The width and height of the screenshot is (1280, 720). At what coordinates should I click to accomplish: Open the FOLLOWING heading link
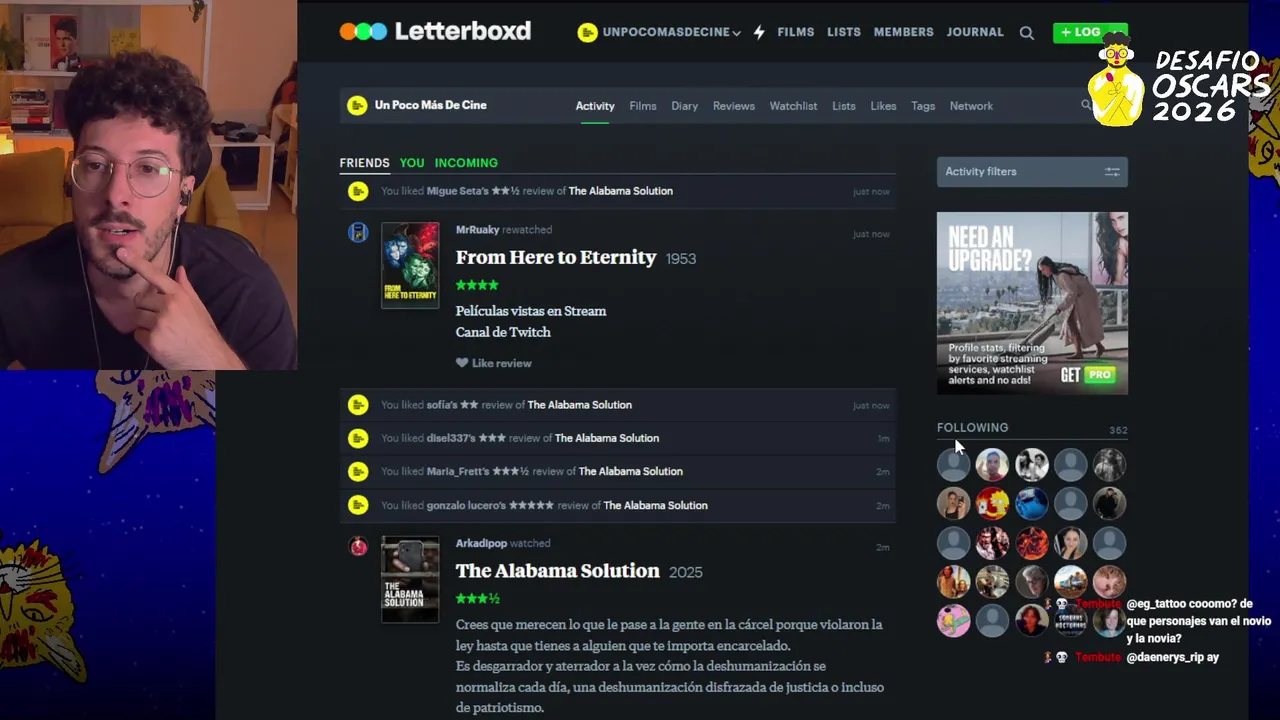tap(972, 428)
